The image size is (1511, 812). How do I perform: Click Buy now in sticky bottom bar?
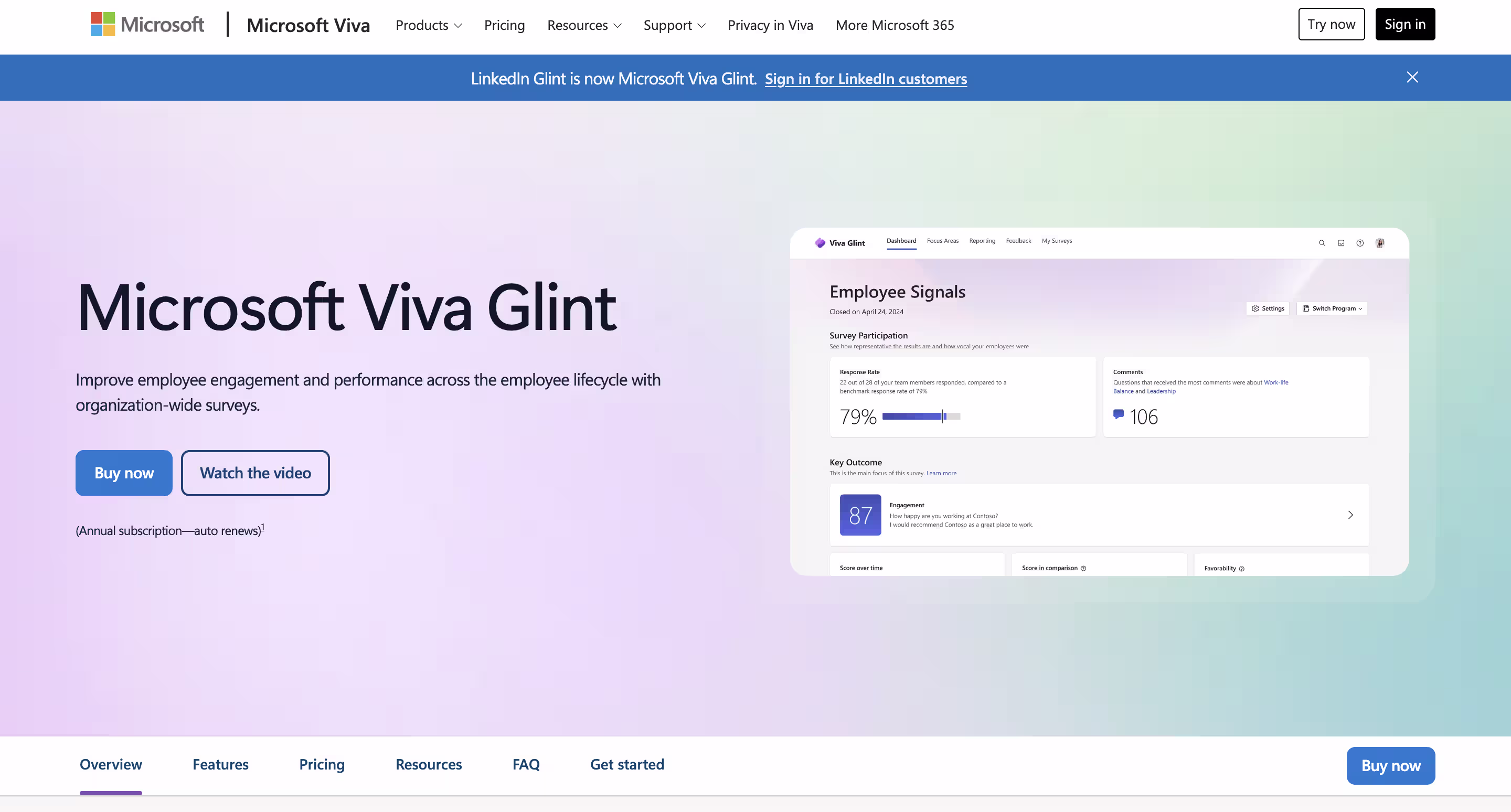pyautogui.click(x=1390, y=765)
